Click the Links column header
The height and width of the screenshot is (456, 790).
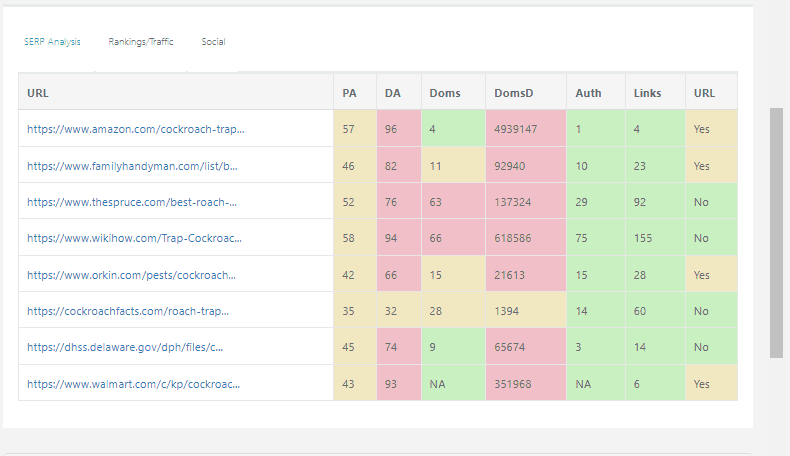coord(647,93)
